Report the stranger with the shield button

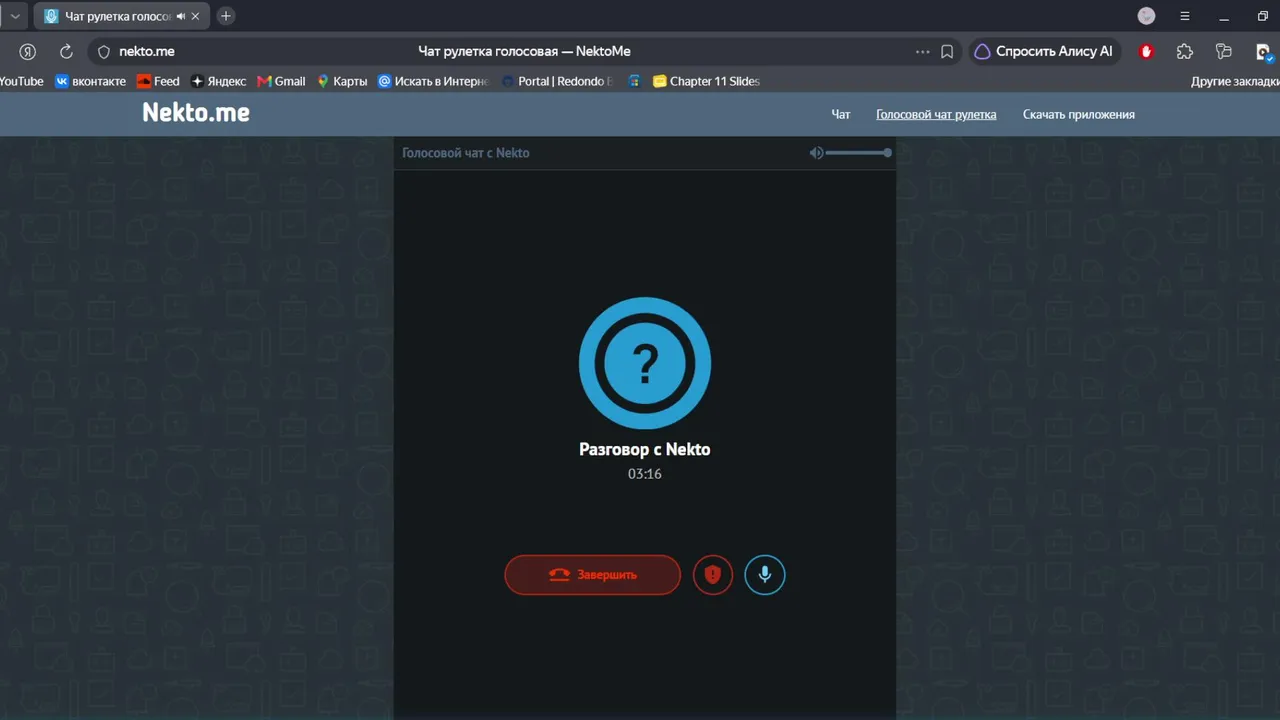coord(713,575)
